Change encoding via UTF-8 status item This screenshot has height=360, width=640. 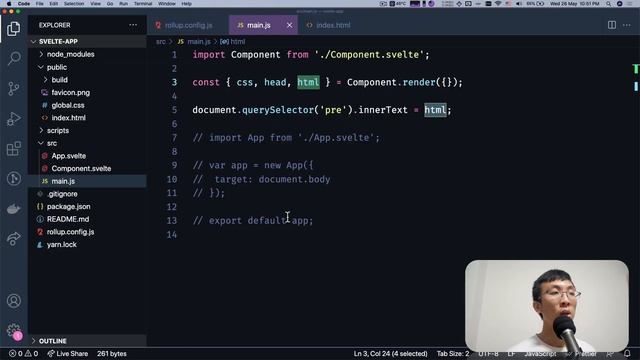(488, 353)
